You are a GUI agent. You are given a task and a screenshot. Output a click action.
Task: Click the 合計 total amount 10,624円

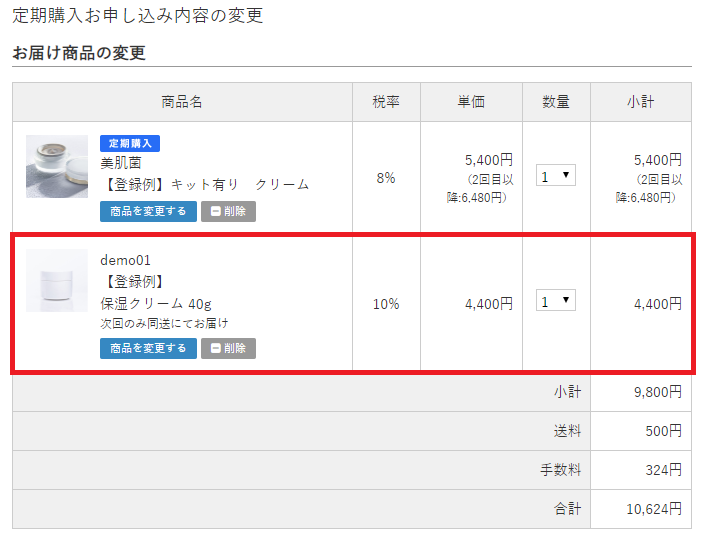[654, 509]
